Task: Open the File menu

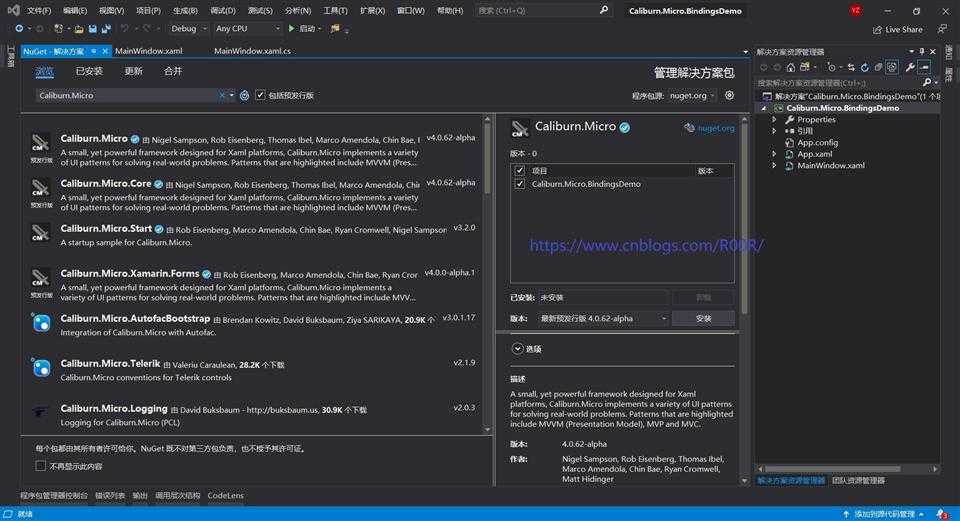Action: 39,10
